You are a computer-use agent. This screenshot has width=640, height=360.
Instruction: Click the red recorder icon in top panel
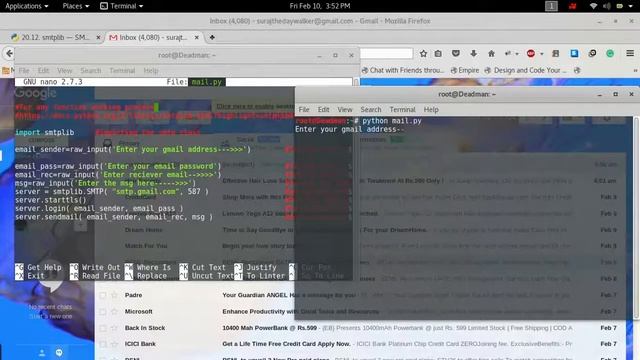pyautogui.click(x=572, y=6)
